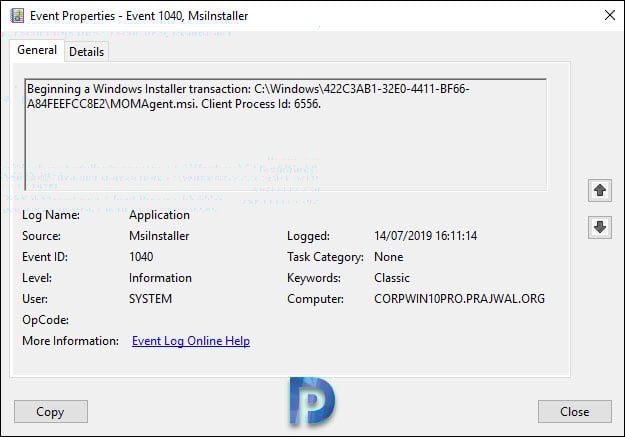Click the 'OpCode:' label
The width and height of the screenshot is (625, 437).
[45, 320]
